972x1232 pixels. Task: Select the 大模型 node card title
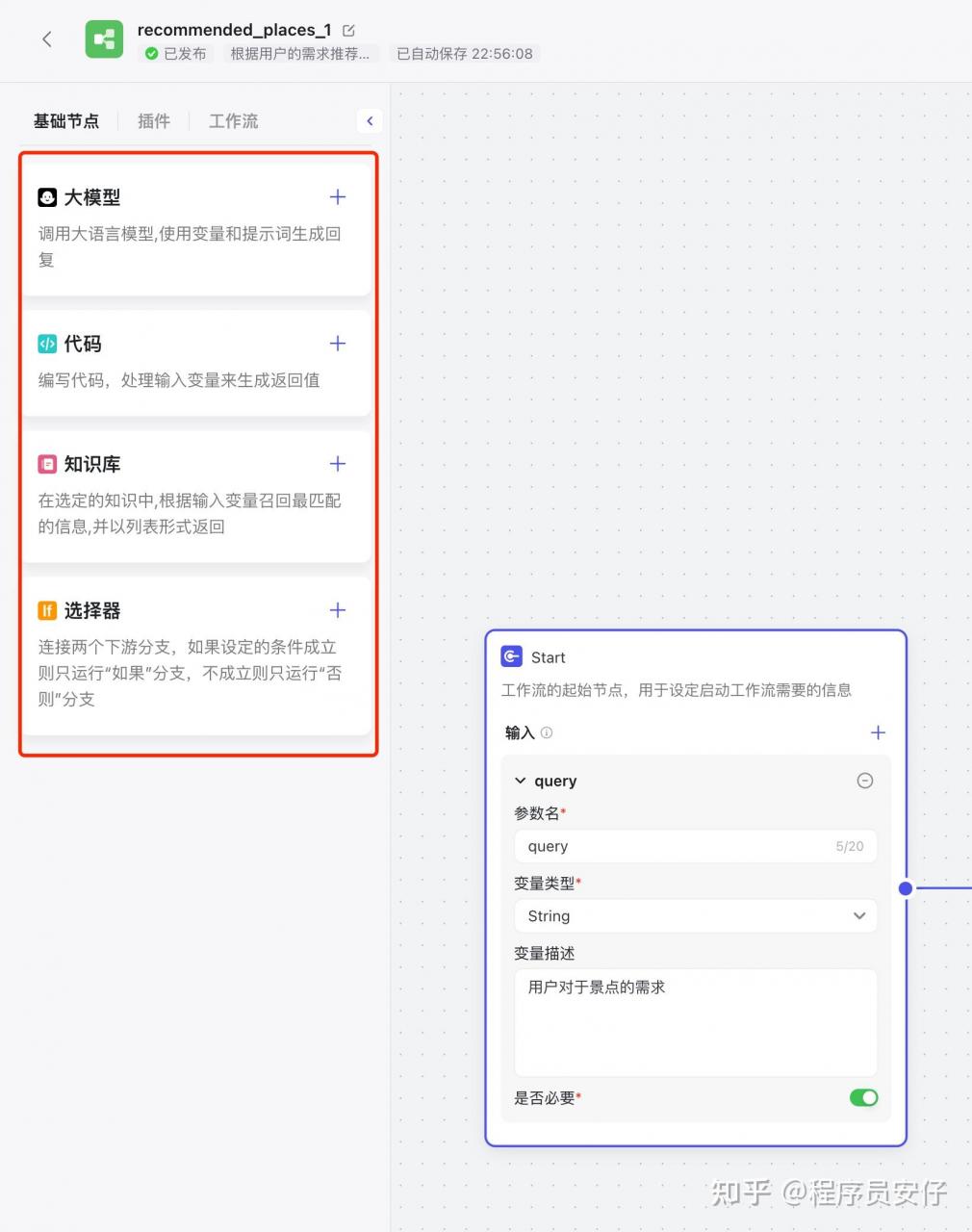tap(92, 197)
